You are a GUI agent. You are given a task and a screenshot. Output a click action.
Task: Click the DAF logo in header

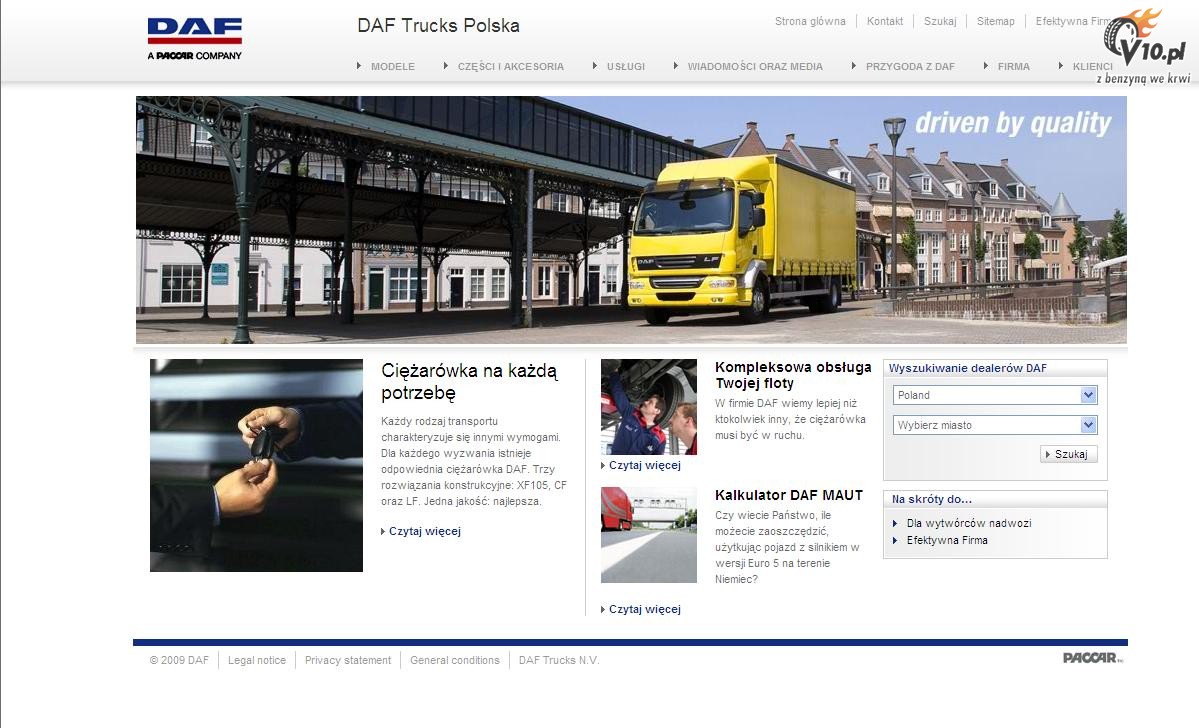(x=194, y=38)
